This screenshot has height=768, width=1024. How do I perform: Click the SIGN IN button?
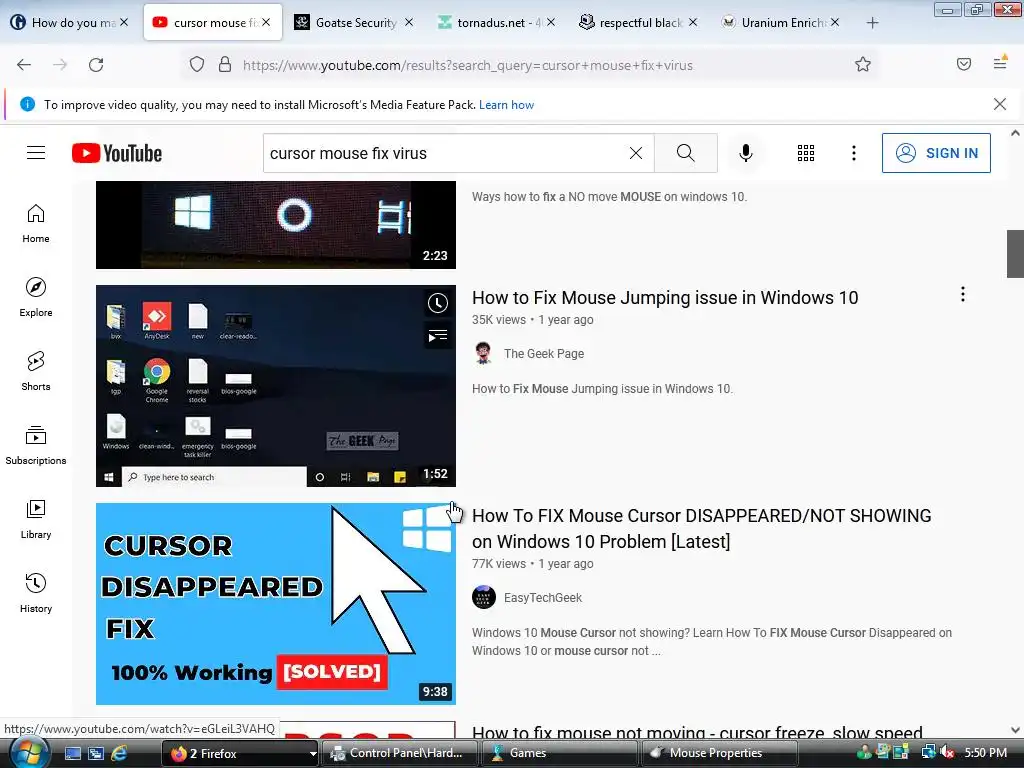[936, 153]
